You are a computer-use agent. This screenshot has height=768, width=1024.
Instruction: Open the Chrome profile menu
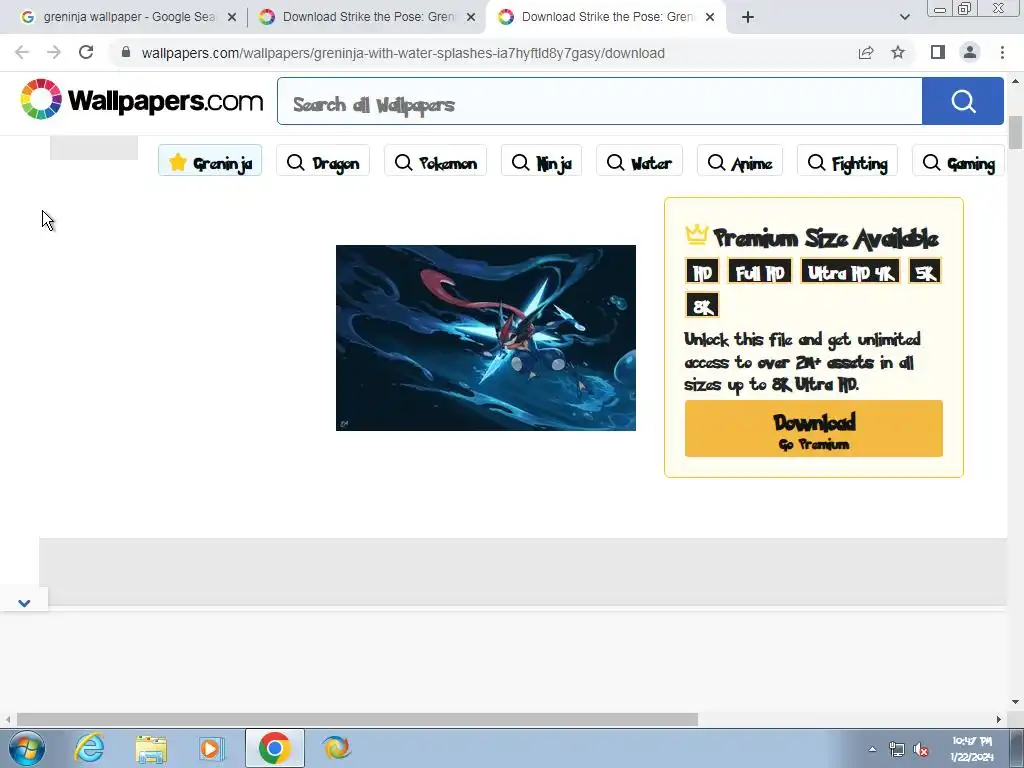970,52
